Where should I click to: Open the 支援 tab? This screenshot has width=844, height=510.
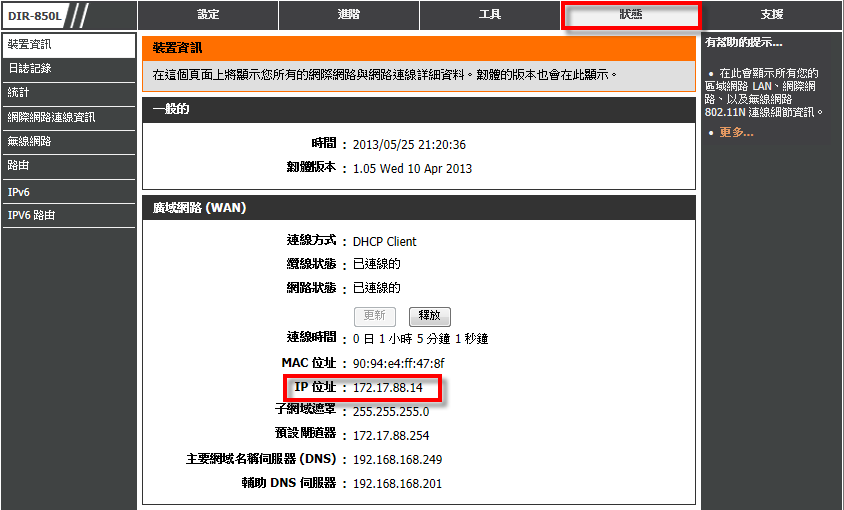tap(771, 15)
